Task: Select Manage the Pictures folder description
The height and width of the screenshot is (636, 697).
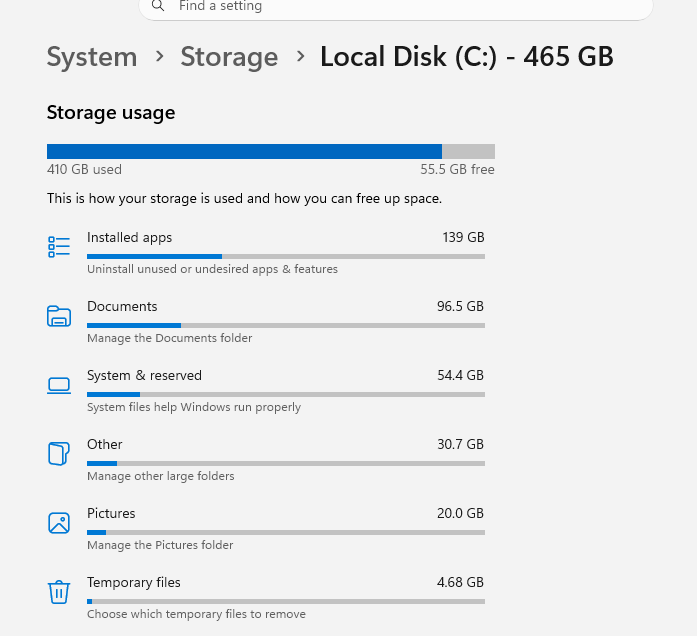Action: (160, 545)
